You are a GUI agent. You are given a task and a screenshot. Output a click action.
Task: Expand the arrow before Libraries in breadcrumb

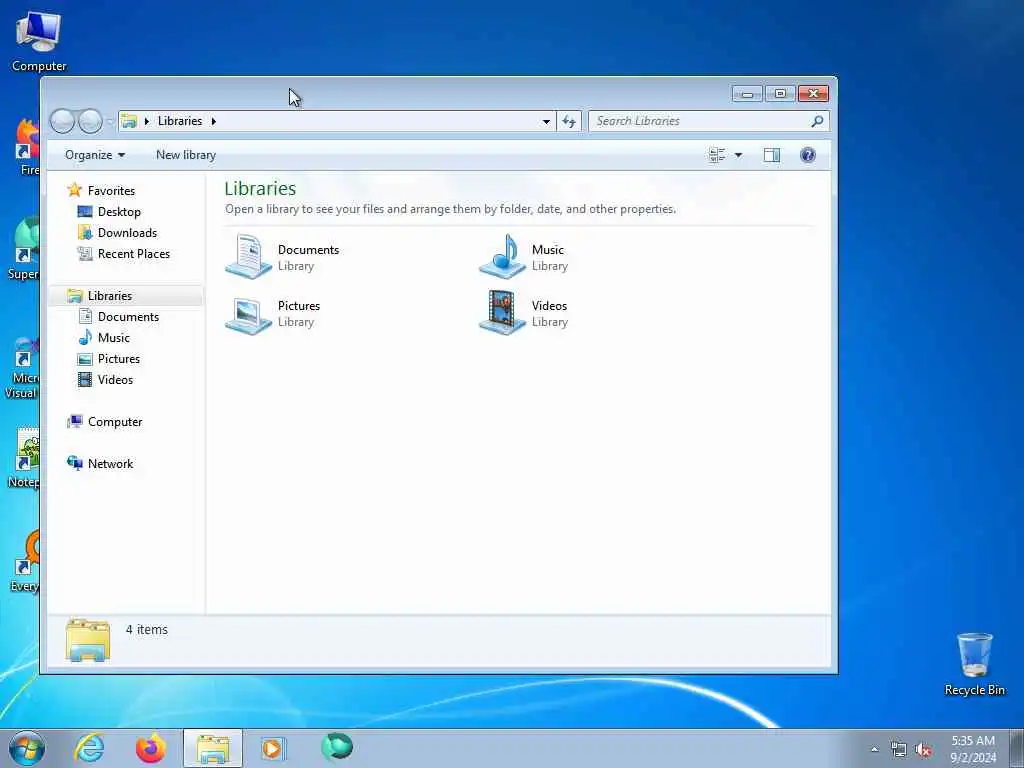click(x=146, y=121)
